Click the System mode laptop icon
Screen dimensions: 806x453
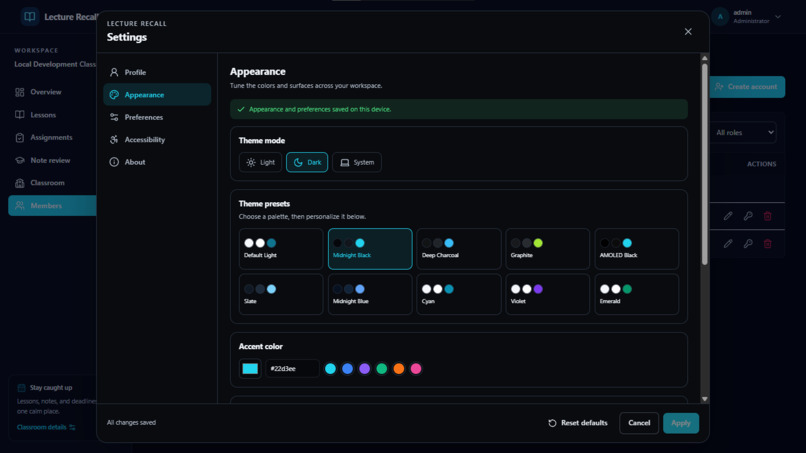345,162
